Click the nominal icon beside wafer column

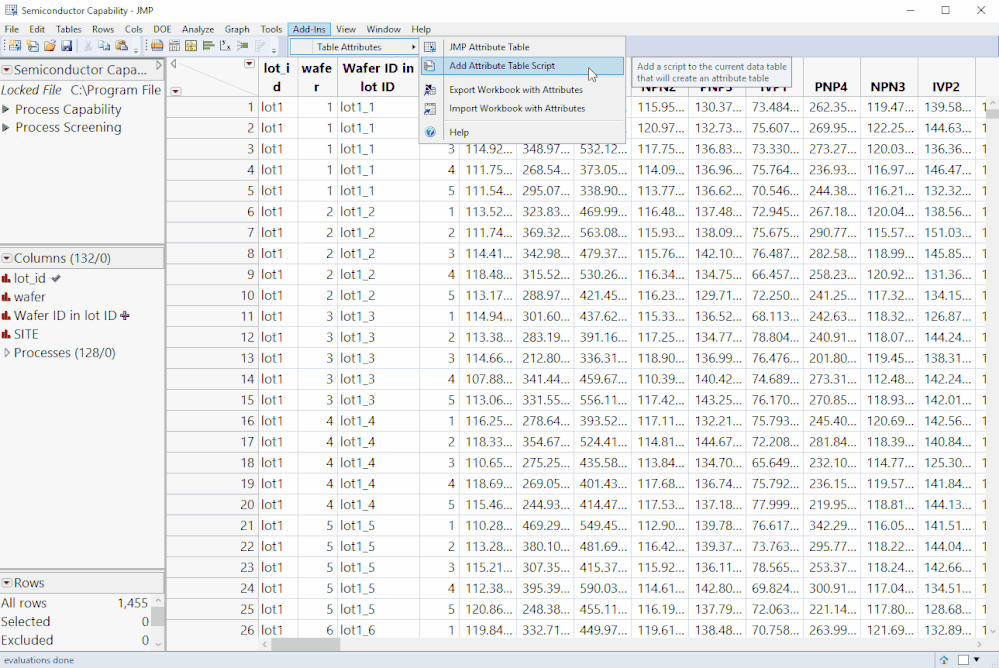[7, 297]
